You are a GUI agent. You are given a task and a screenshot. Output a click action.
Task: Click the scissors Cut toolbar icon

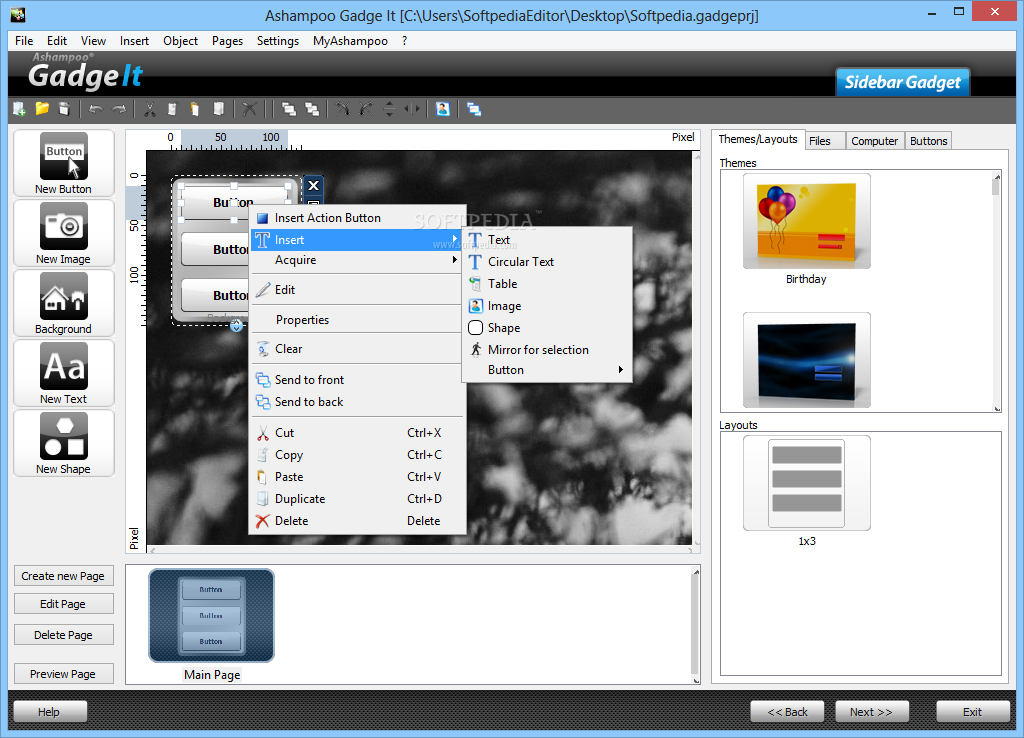150,109
